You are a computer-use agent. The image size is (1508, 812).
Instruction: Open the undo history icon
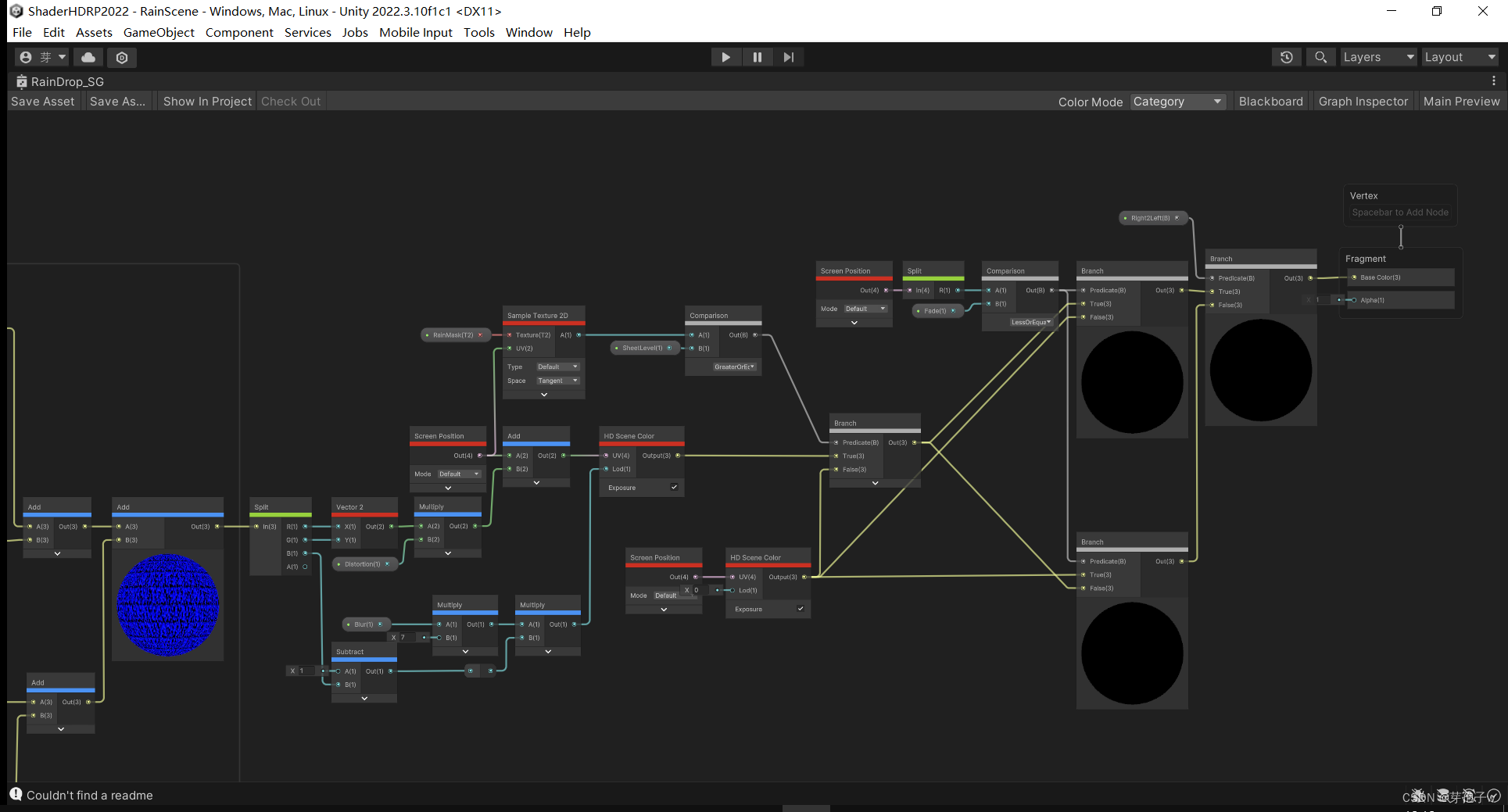coord(1286,57)
